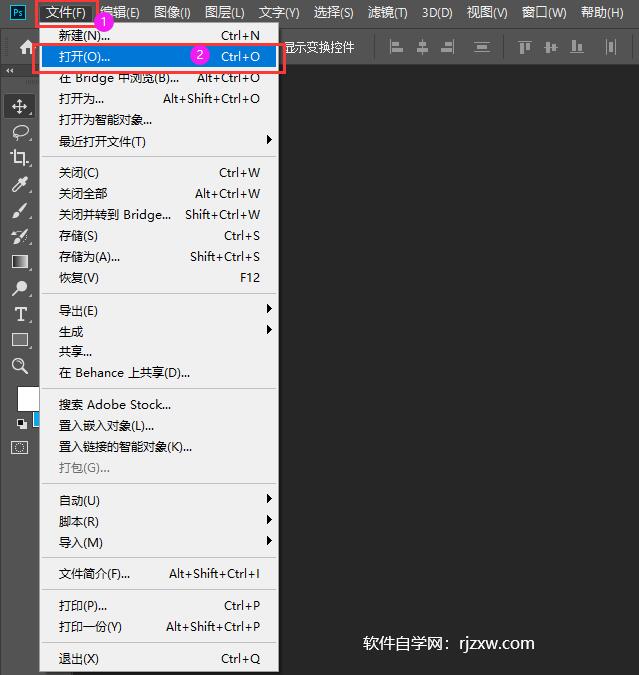This screenshot has height=675, width=639.
Task: Click the vertical distribute spacing icon
Action: pyautogui.click(x=482, y=46)
